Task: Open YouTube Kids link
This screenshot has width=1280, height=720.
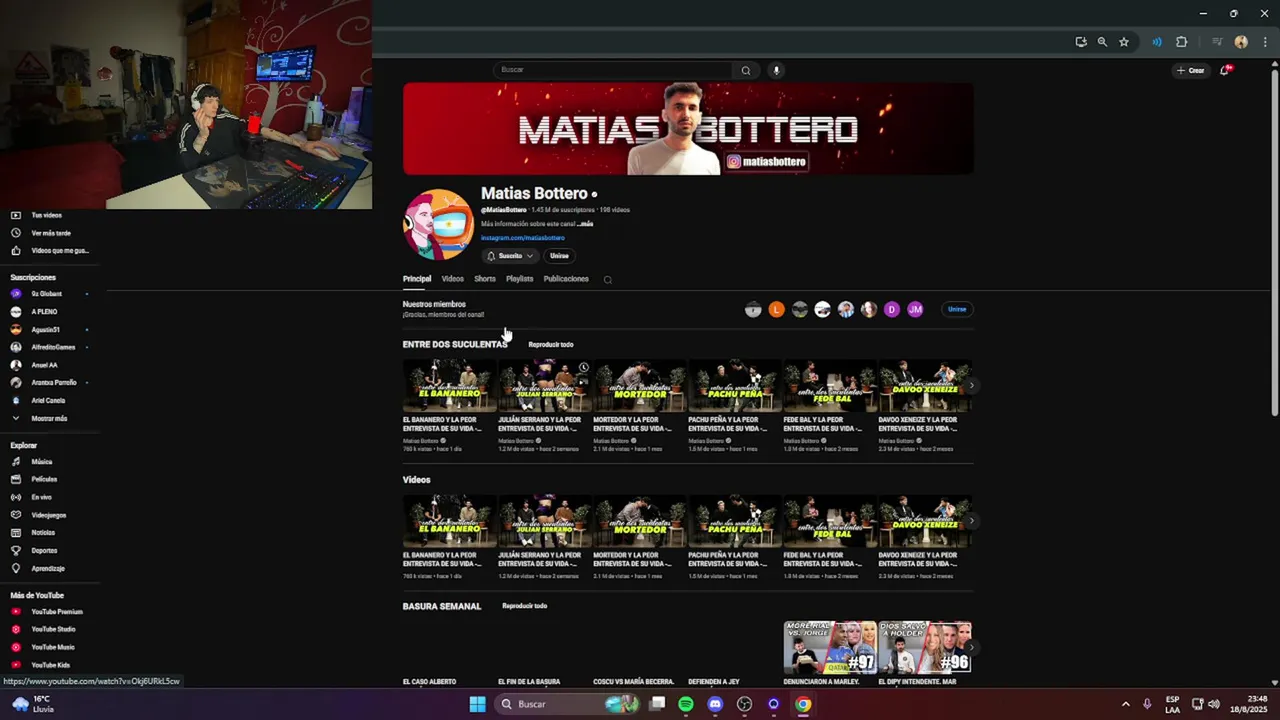Action: click(x=50, y=665)
